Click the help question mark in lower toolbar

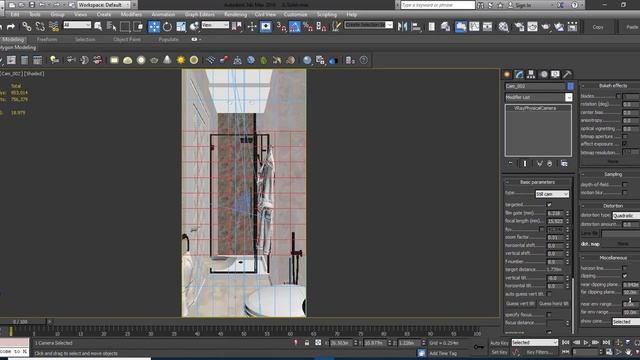364,60
